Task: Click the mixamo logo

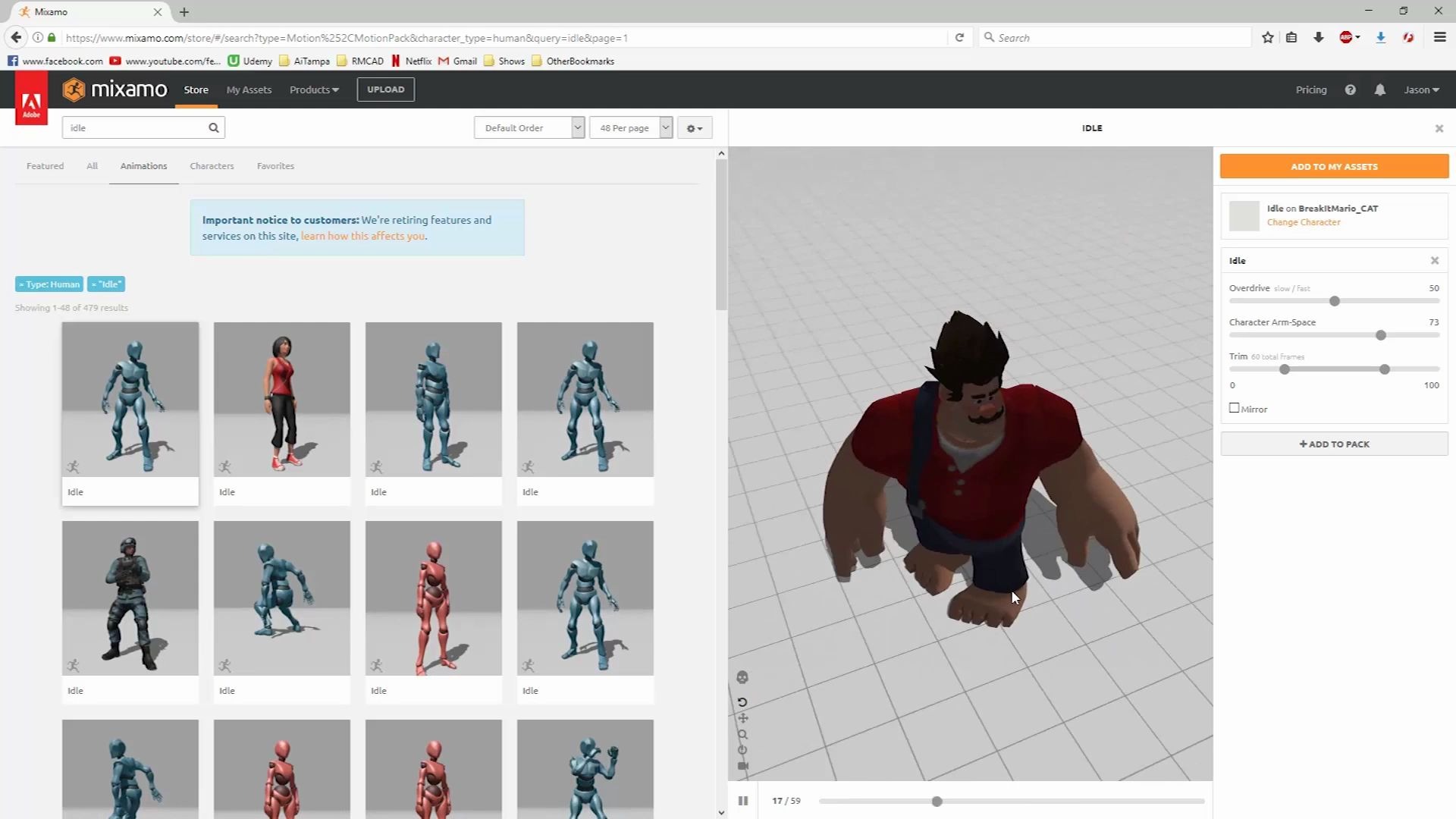Action: (115, 89)
